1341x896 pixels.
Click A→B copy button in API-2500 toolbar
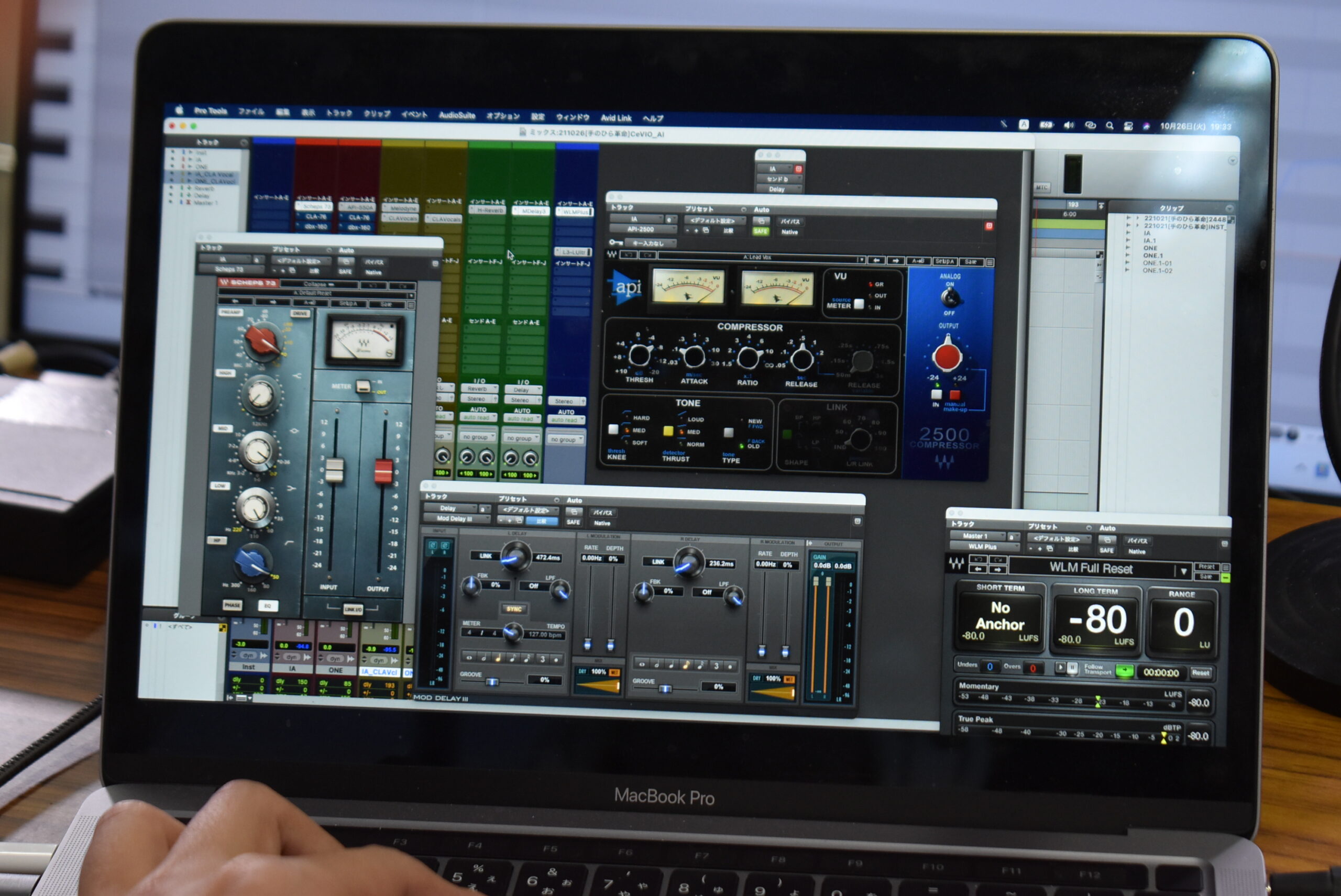click(919, 261)
